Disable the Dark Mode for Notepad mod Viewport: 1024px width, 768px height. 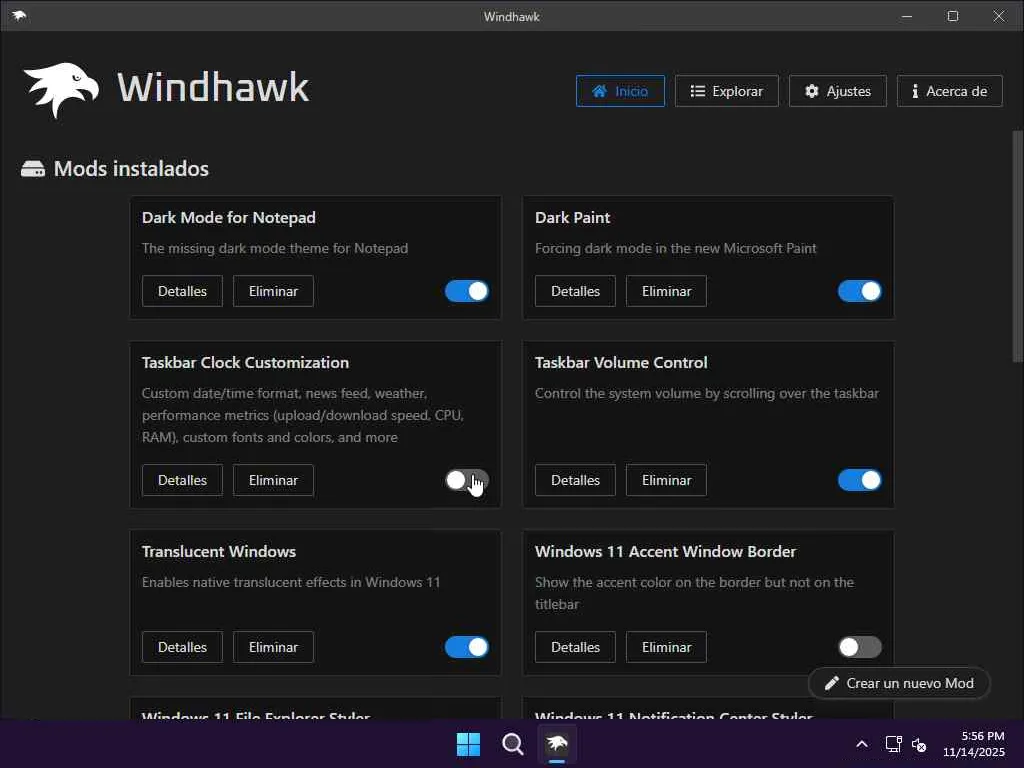pos(467,291)
